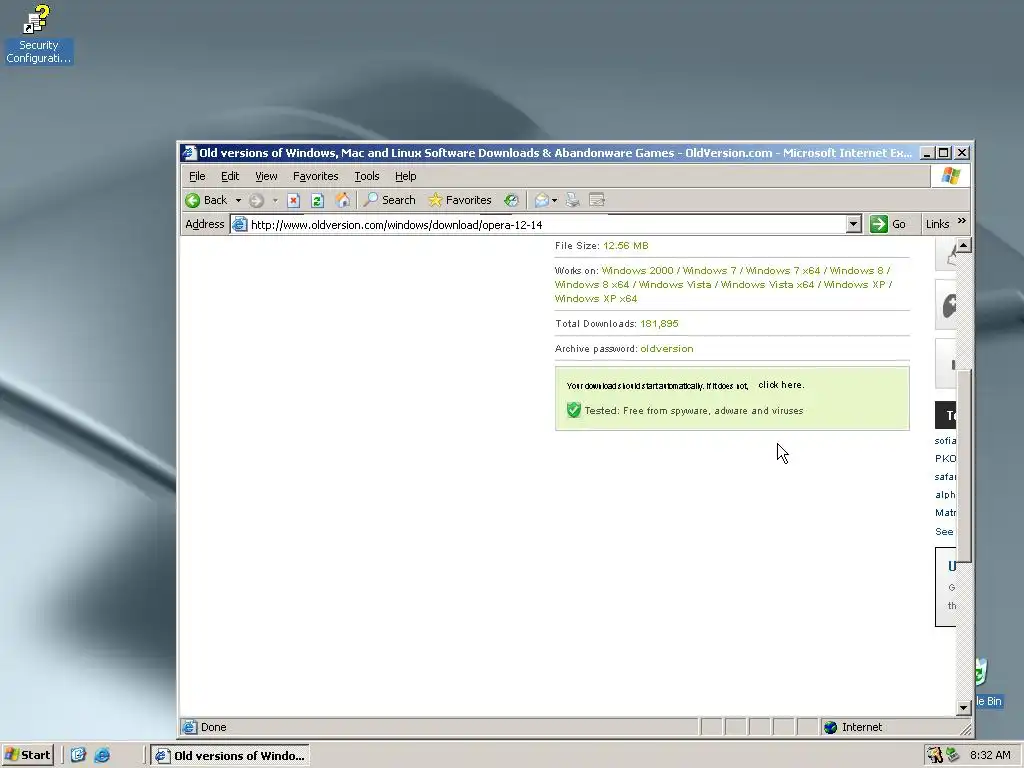Click the sofia sidebar link

pos(945,441)
